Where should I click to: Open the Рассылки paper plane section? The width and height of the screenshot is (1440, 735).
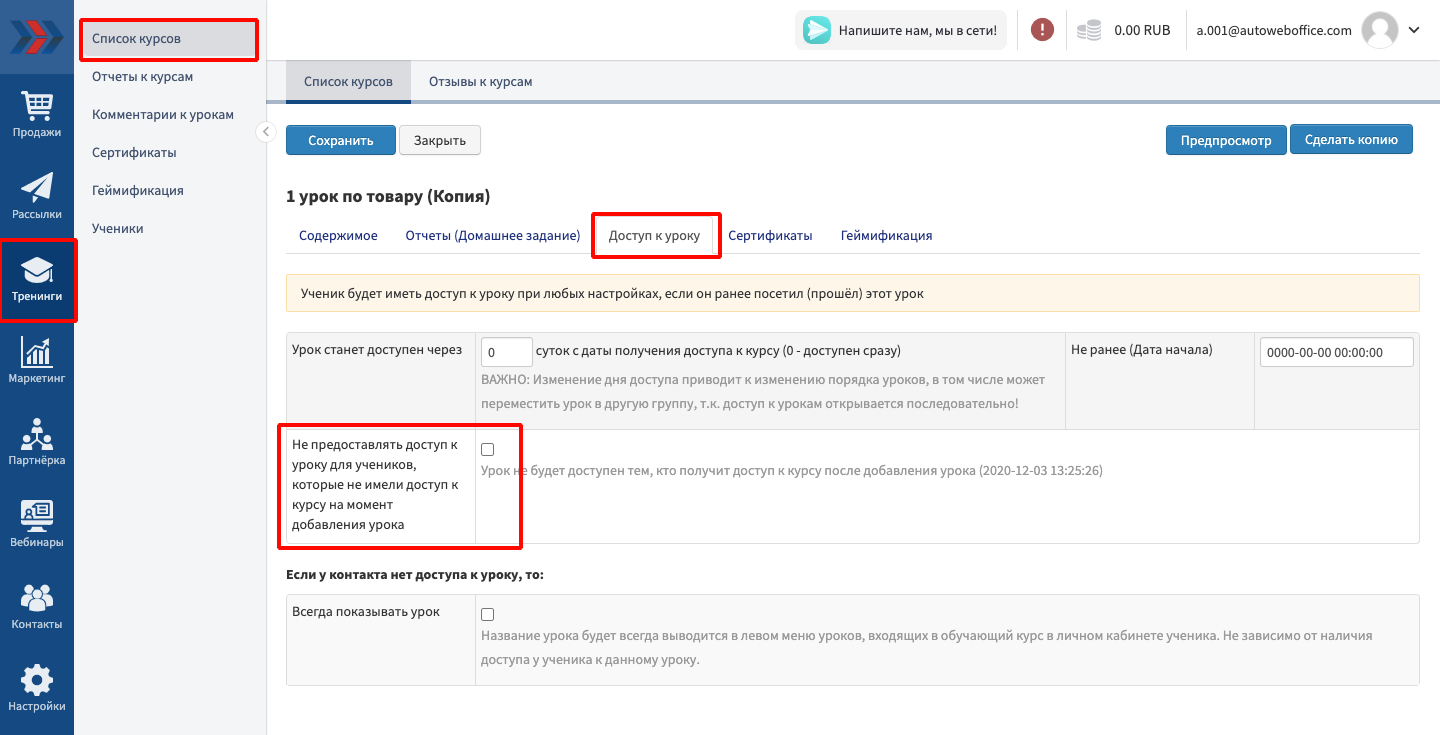(x=37, y=196)
